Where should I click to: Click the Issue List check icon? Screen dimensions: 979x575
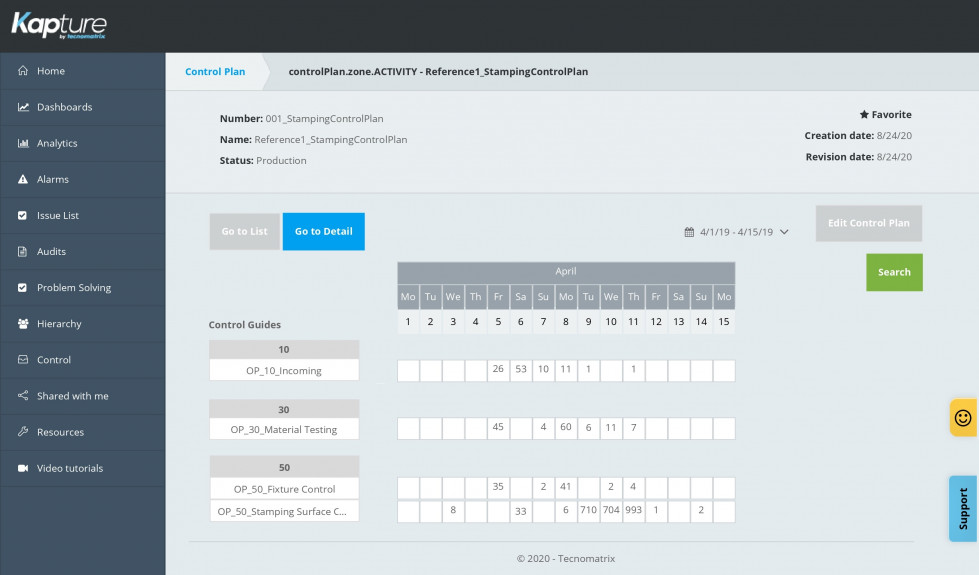pos(22,215)
